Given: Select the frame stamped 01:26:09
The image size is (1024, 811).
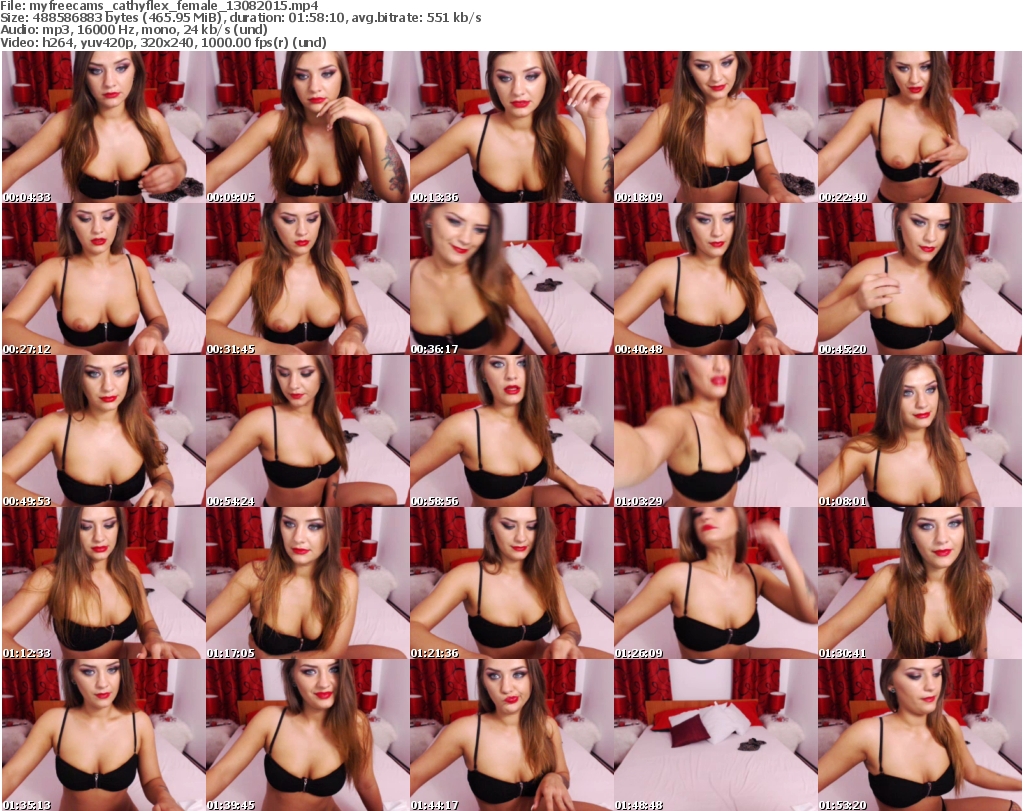Looking at the screenshot, I should click(x=716, y=583).
